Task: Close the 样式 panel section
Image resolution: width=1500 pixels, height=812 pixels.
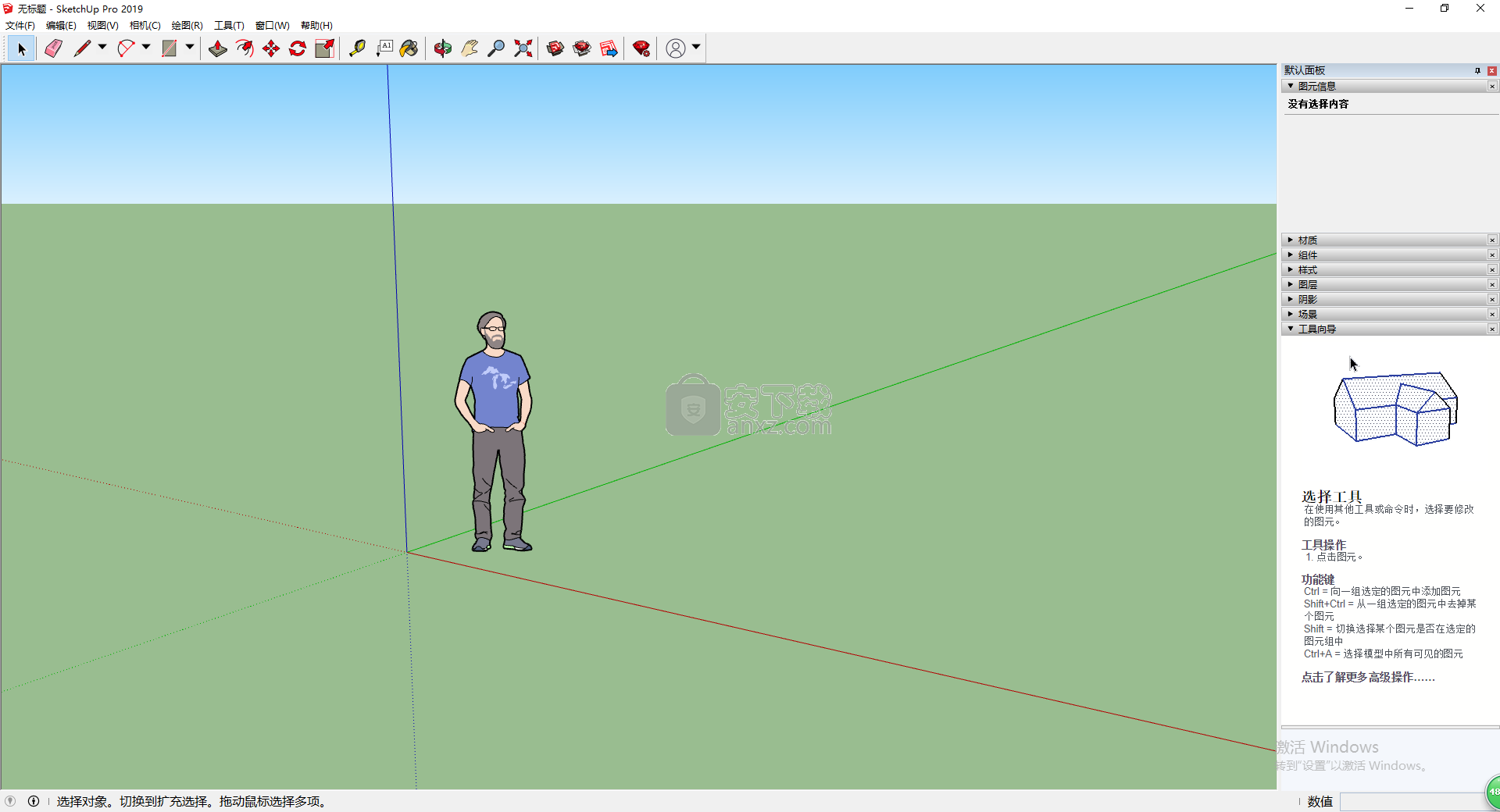Action: coord(1492,269)
